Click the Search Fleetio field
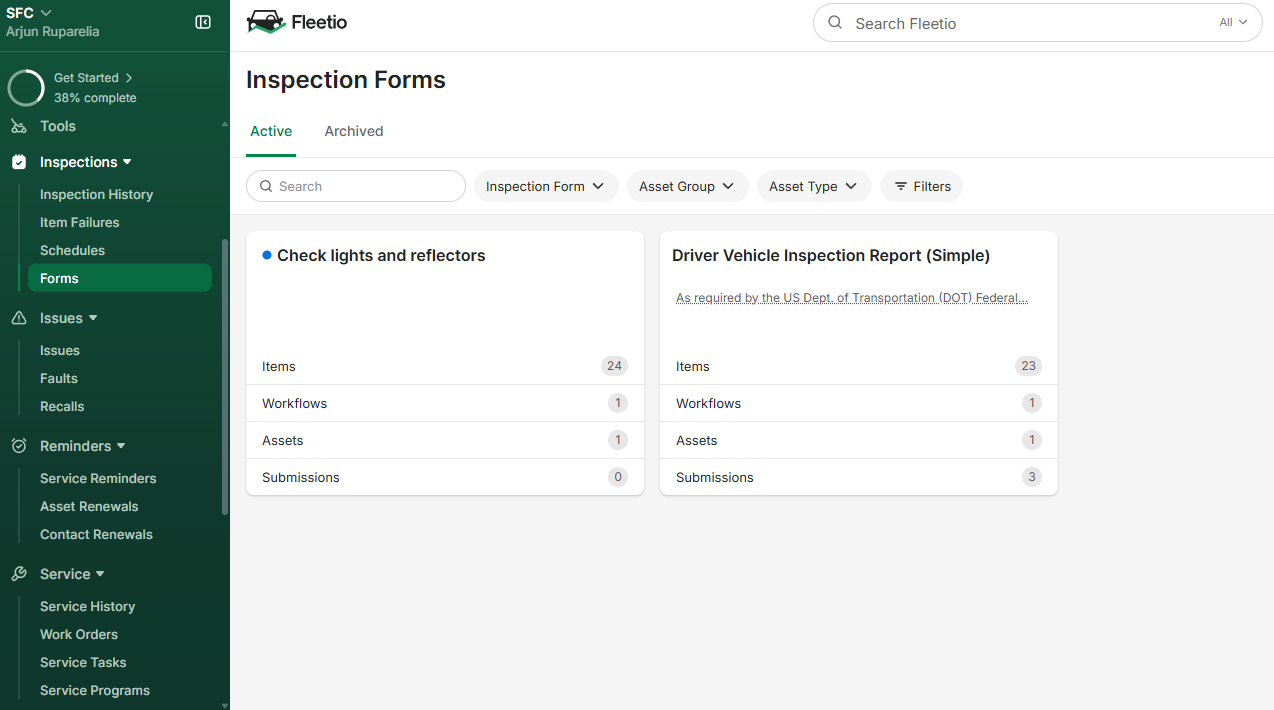Viewport: 1274px width, 710px height. click(x=1020, y=23)
